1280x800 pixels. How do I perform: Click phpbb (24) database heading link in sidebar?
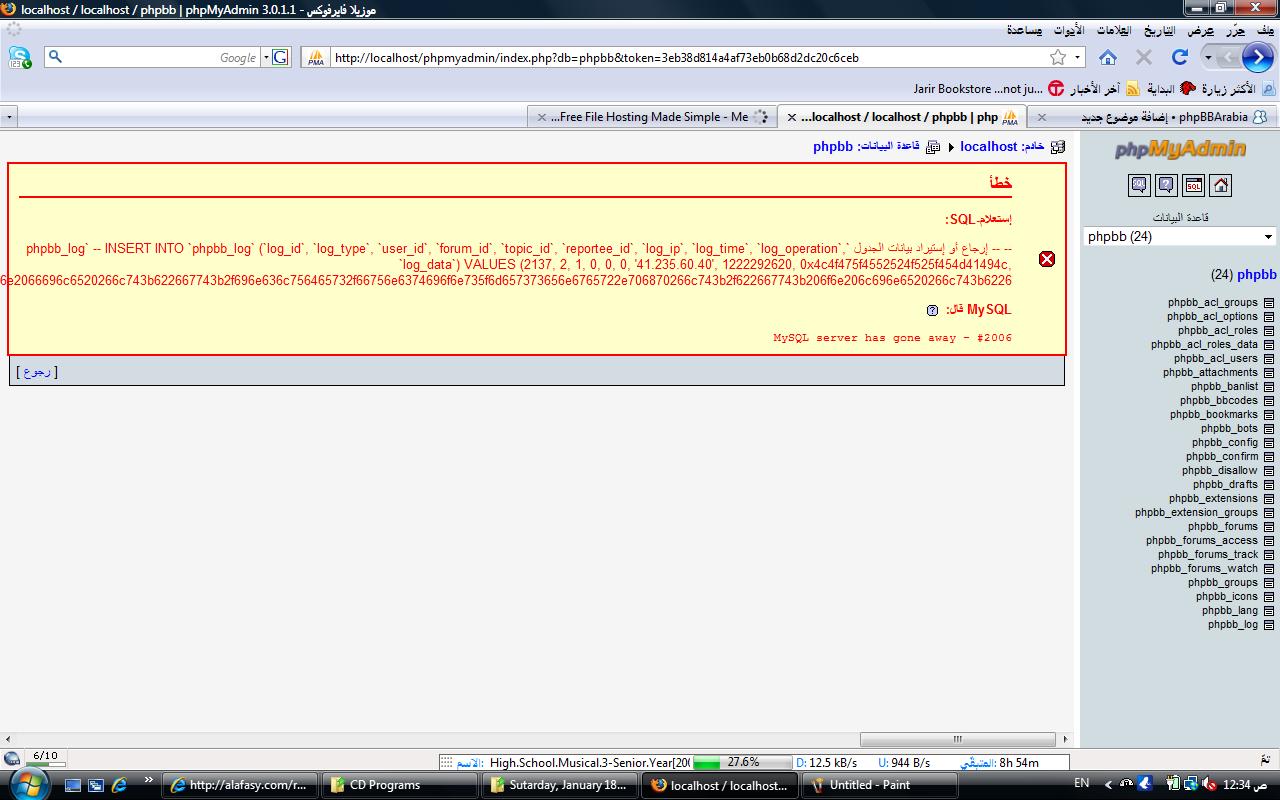tap(1243, 274)
